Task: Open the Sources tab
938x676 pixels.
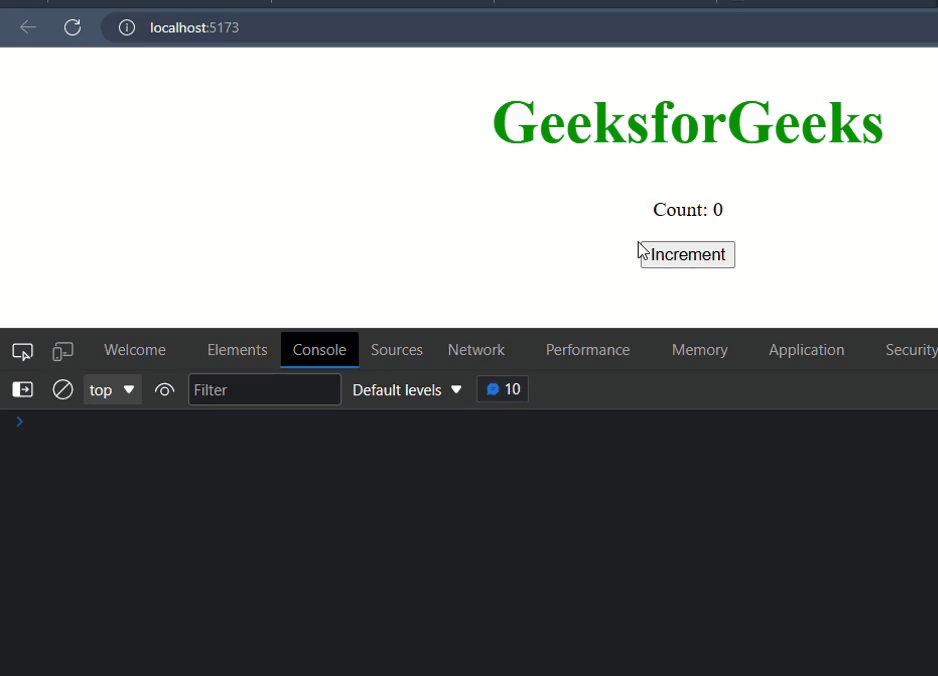Action: pyautogui.click(x=397, y=350)
